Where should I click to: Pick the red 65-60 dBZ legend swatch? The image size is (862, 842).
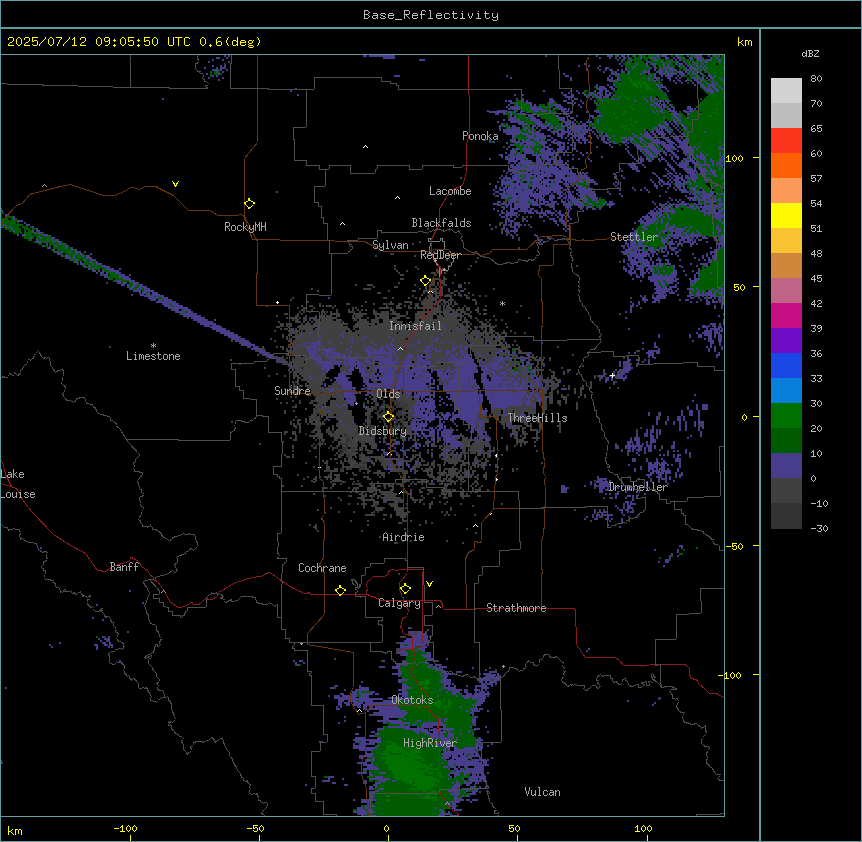coord(786,141)
